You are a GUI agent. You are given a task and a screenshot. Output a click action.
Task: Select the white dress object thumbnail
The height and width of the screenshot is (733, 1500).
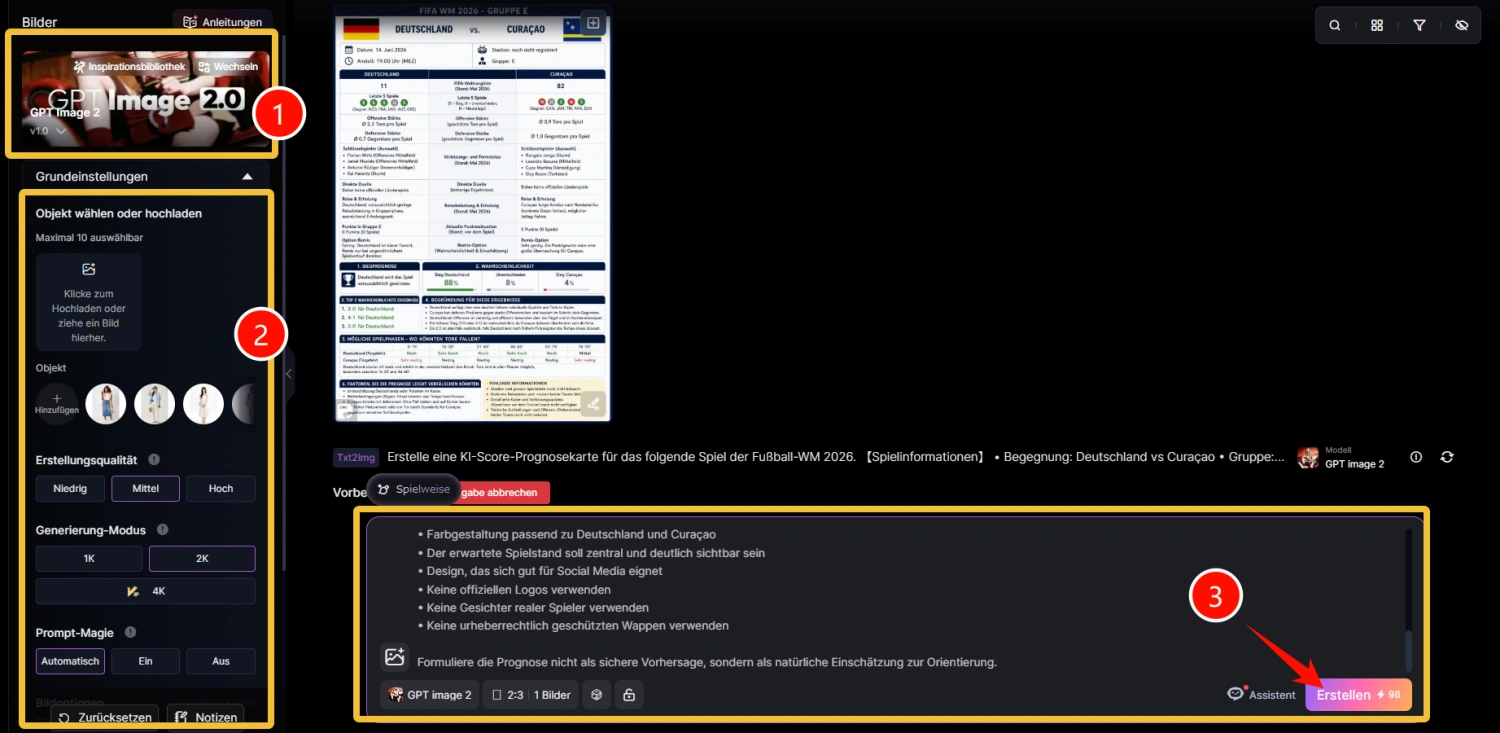[203, 404]
